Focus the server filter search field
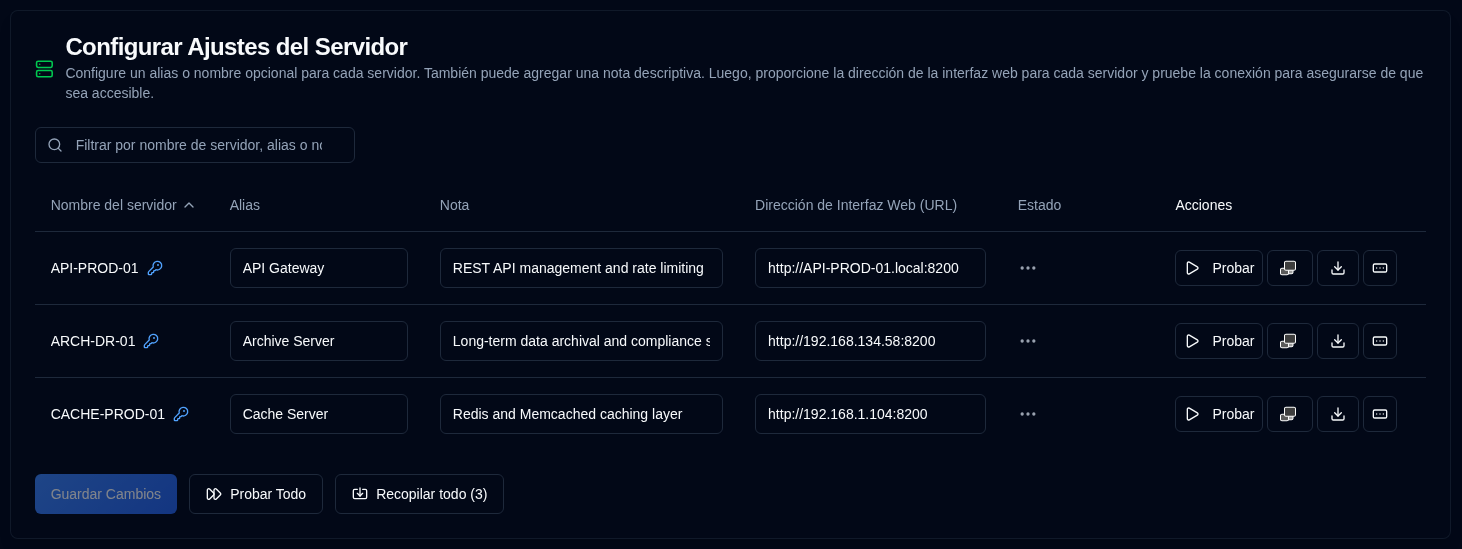 [195, 145]
